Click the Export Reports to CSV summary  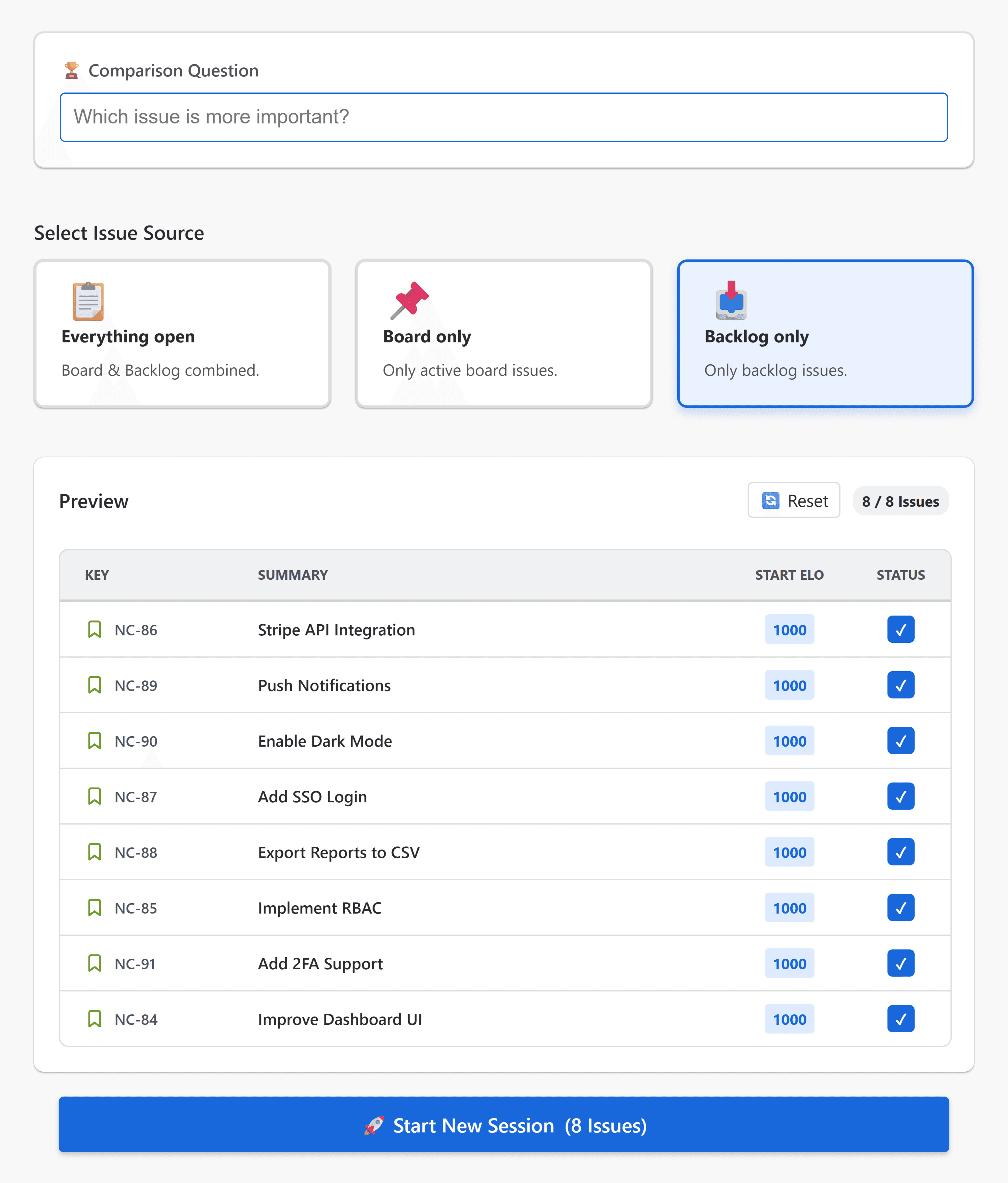tap(339, 852)
